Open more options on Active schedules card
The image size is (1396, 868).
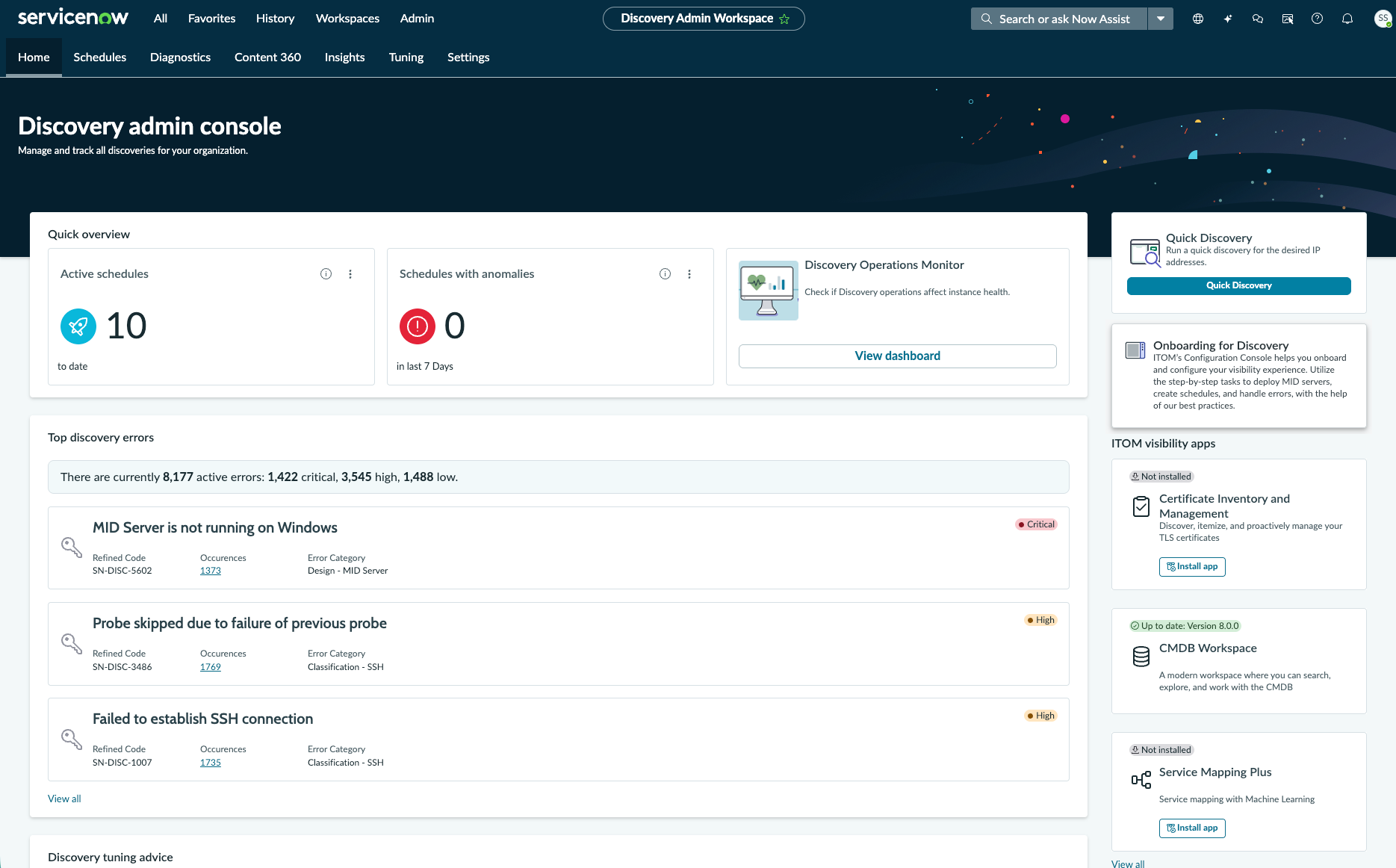click(350, 274)
